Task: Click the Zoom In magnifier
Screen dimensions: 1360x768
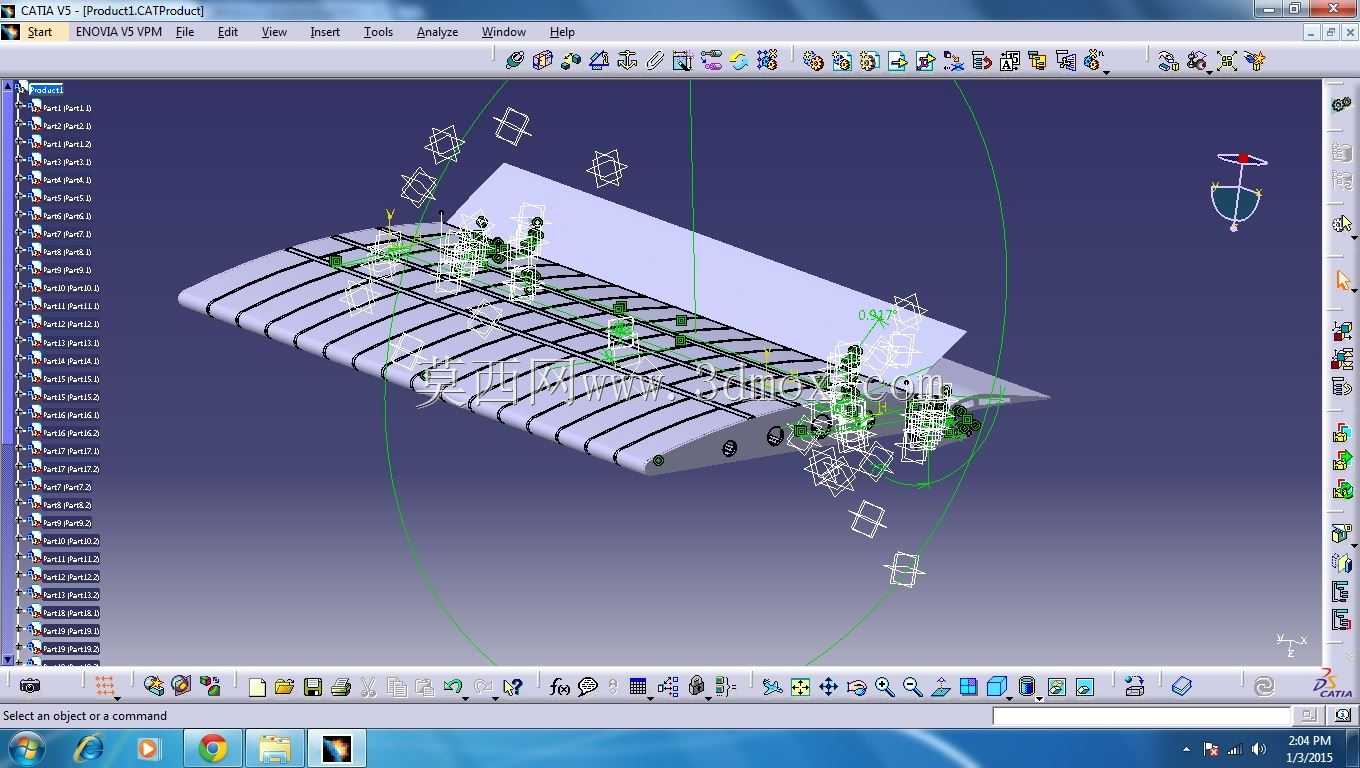Action: coord(884,687)
